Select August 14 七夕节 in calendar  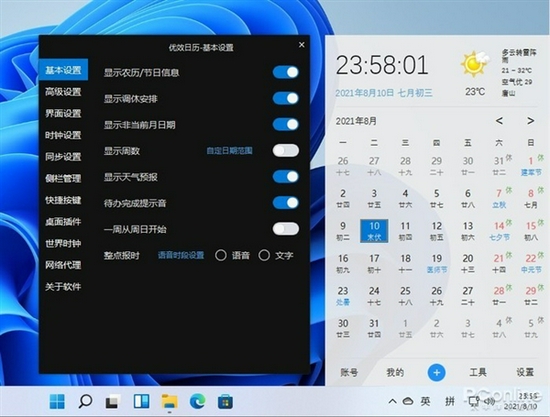(499, 231)
